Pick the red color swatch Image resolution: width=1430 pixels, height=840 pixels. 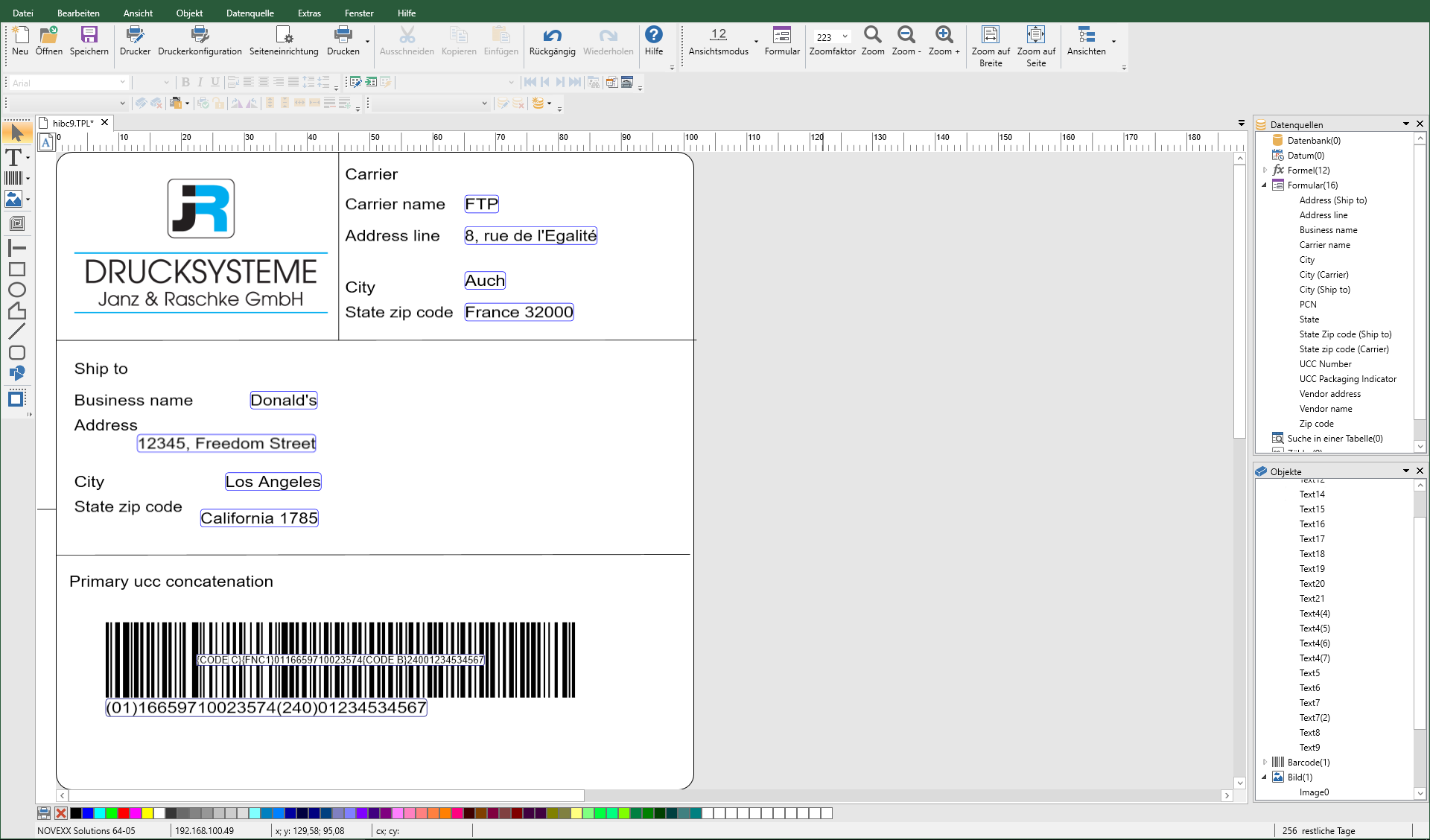[x=124, y=813]
